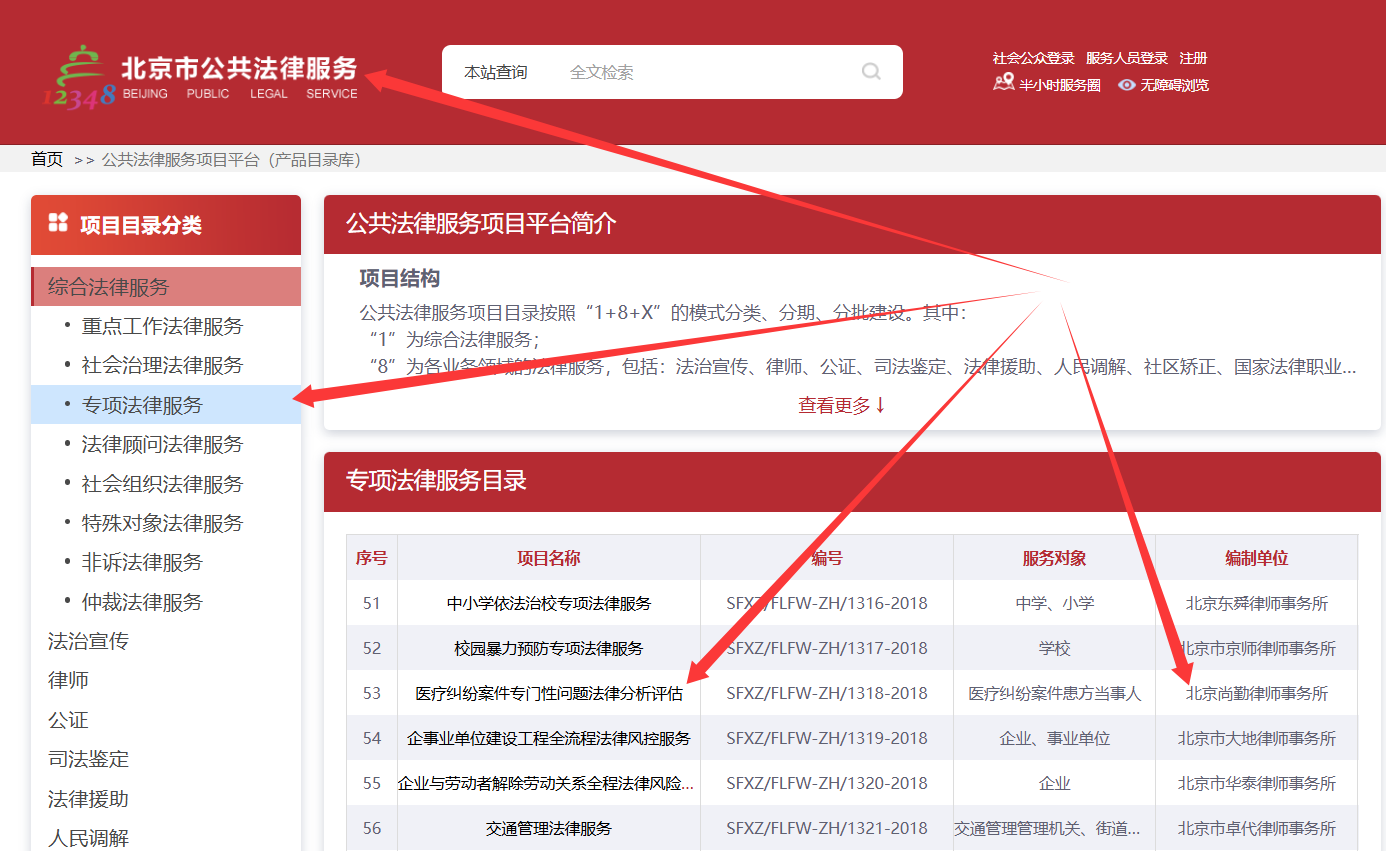This screenshot has width=1386, height=851.
Task: Click the search magnifier icon
Action: point(871,72)
